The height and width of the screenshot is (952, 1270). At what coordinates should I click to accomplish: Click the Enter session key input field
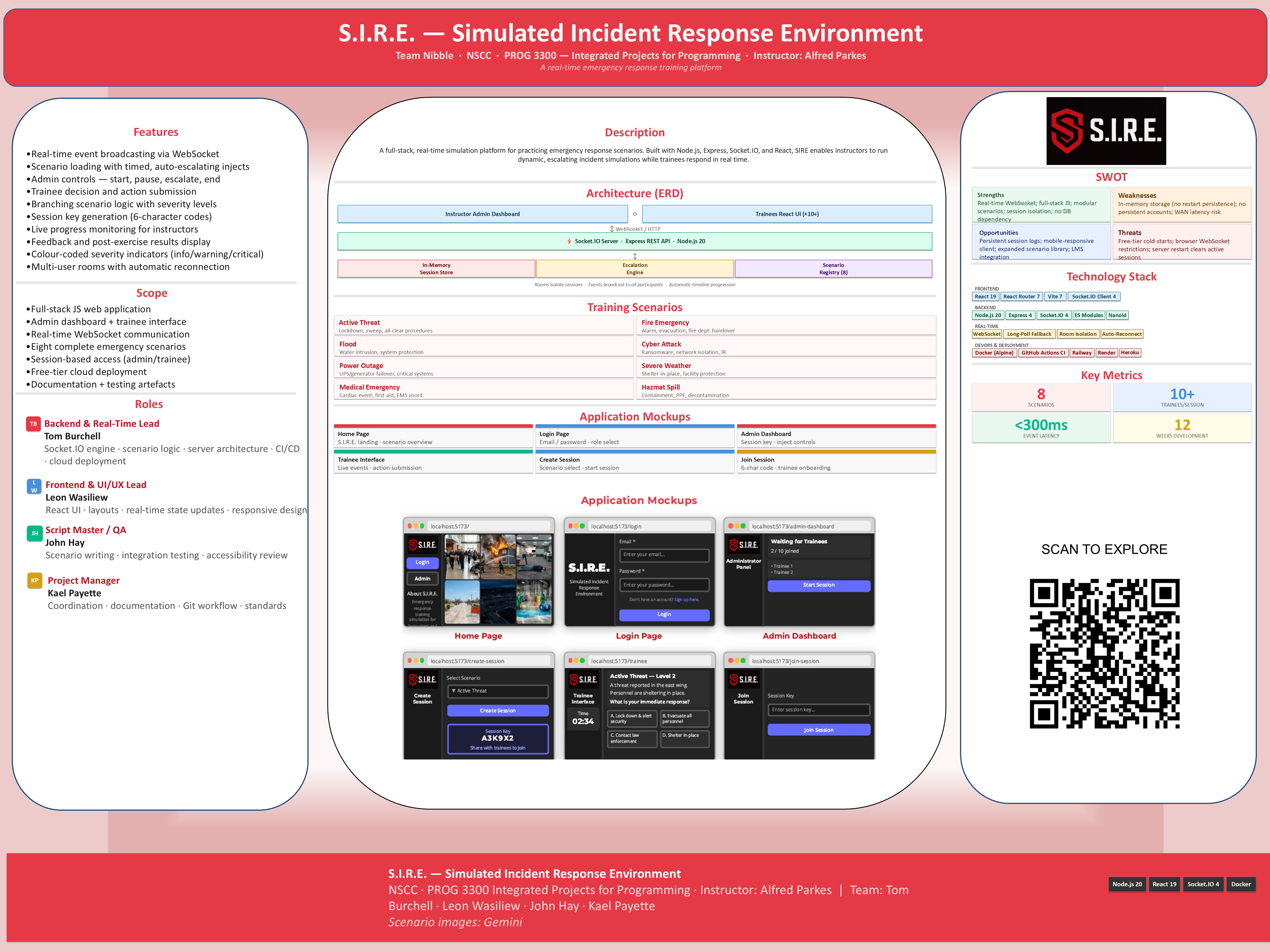(x=819, y=710)
